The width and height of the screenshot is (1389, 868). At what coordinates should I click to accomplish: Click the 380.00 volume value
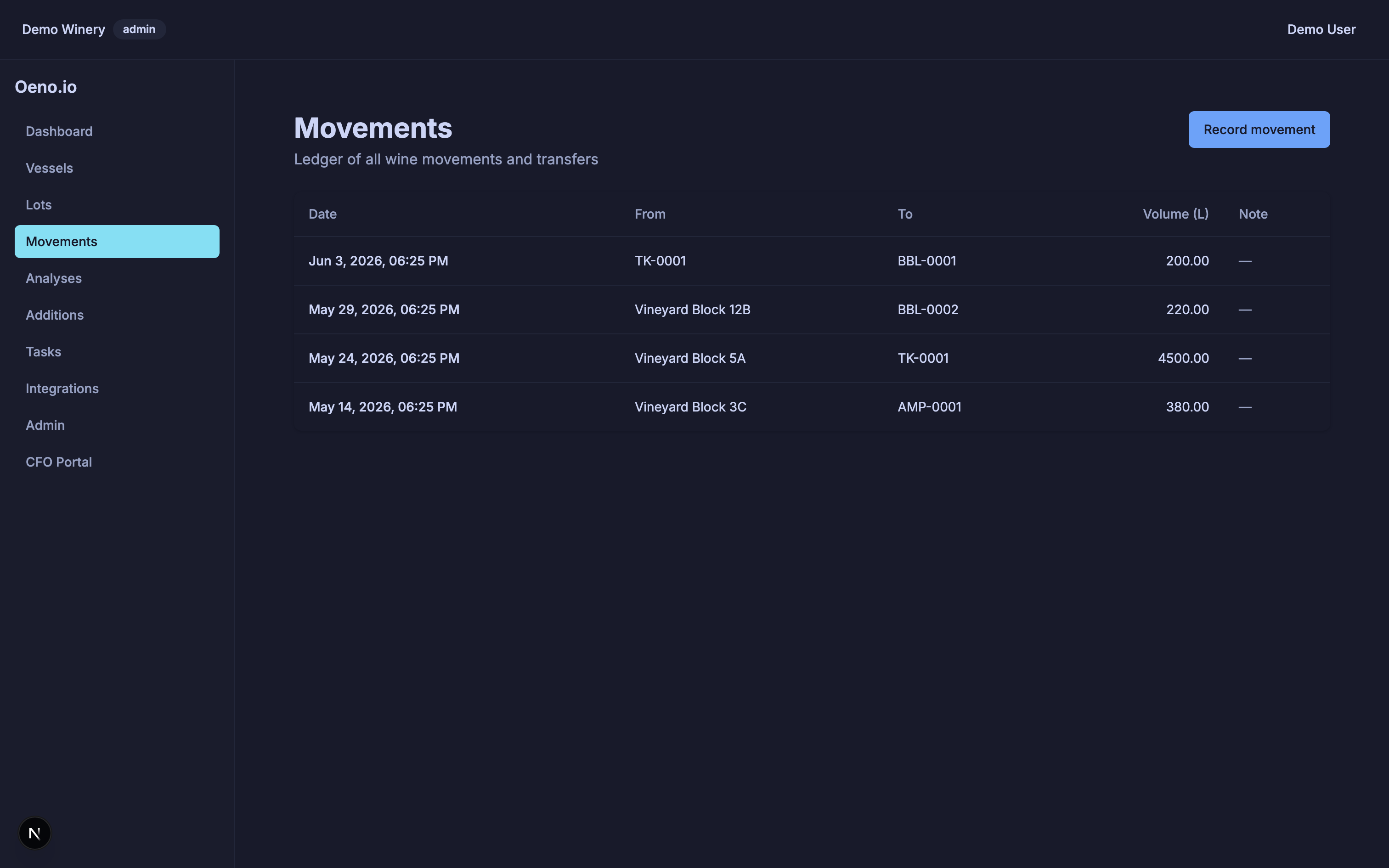(x=1187, y=408)
